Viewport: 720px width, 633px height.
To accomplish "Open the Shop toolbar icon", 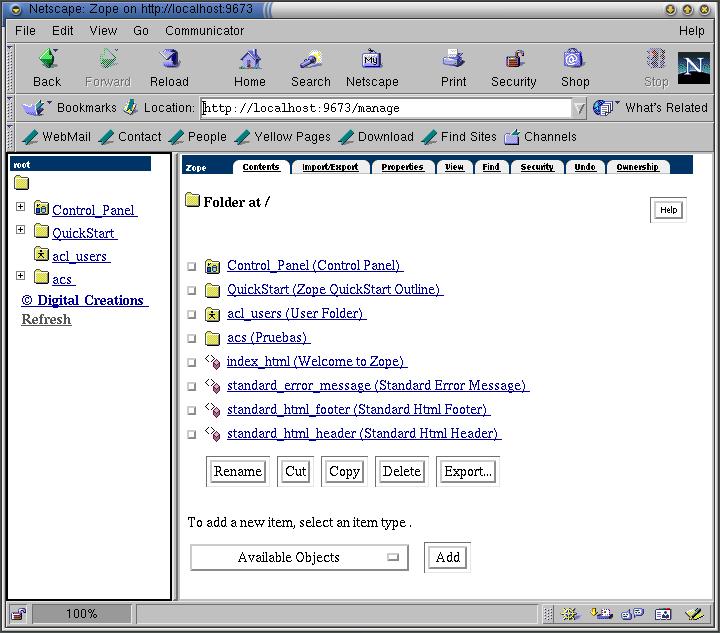I will click(574, 59).
